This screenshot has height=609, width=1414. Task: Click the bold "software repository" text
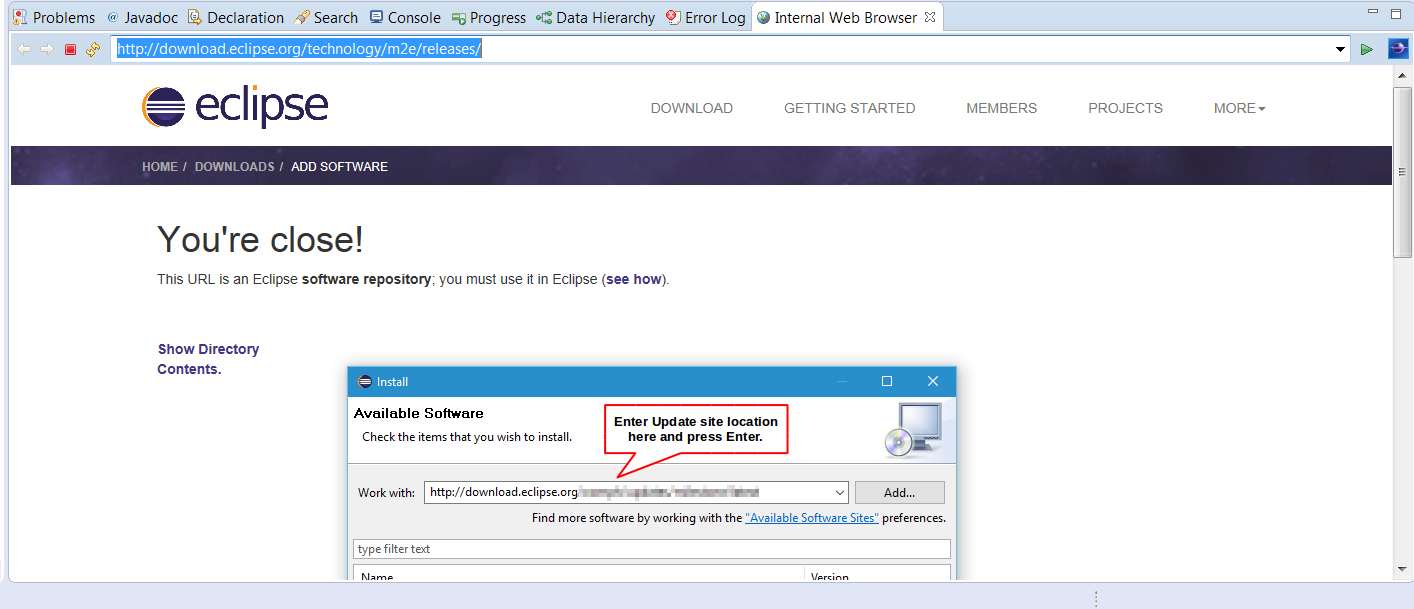pos(366,280)
